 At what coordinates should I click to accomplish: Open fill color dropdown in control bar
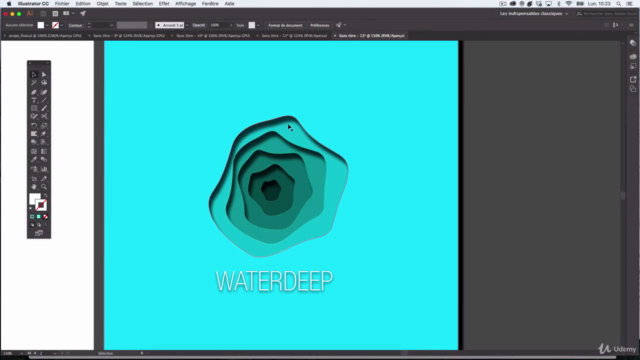coord(47,25)
